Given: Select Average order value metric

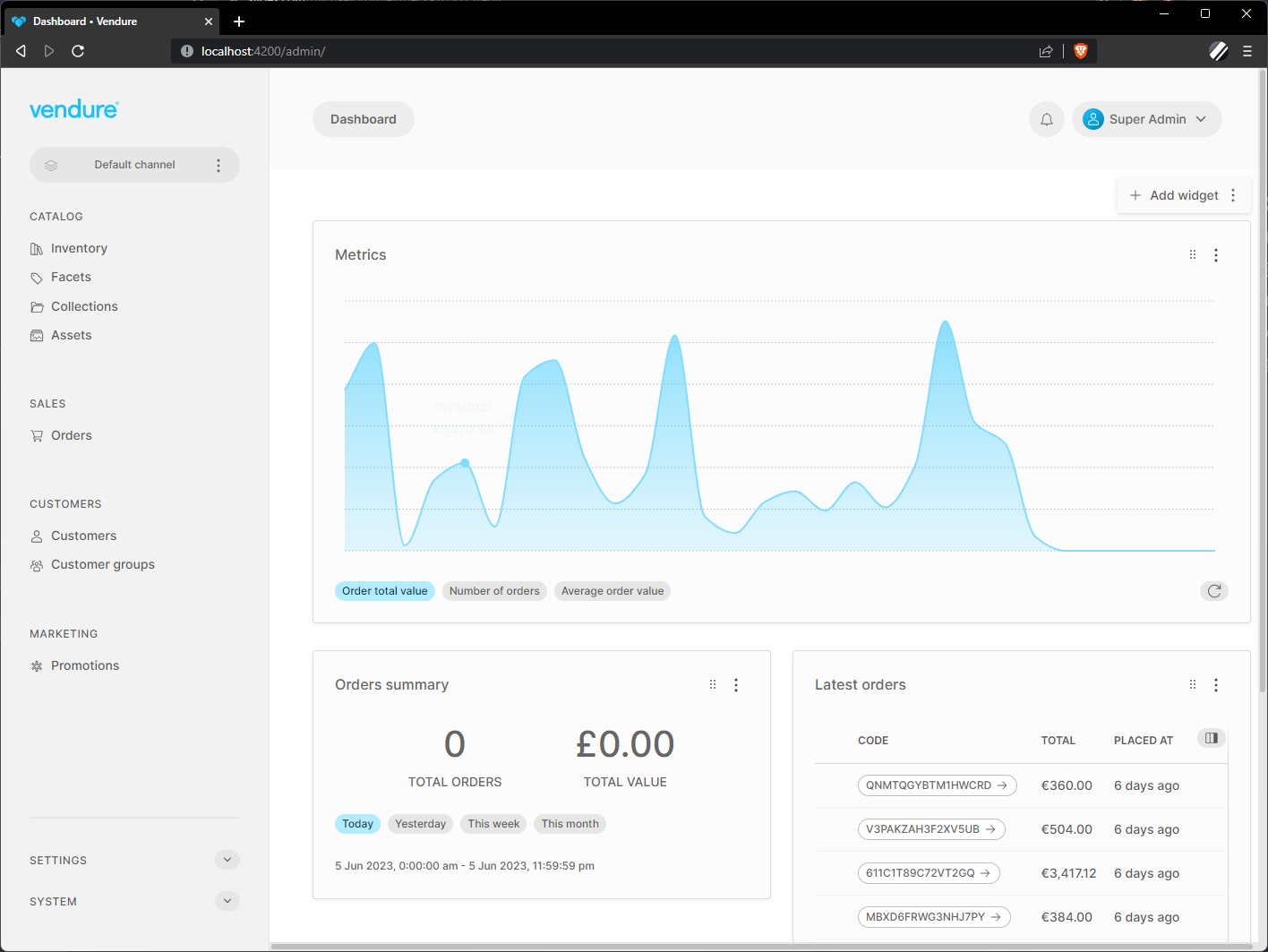Looking at the screenshot, I should [x=613, y=591].
